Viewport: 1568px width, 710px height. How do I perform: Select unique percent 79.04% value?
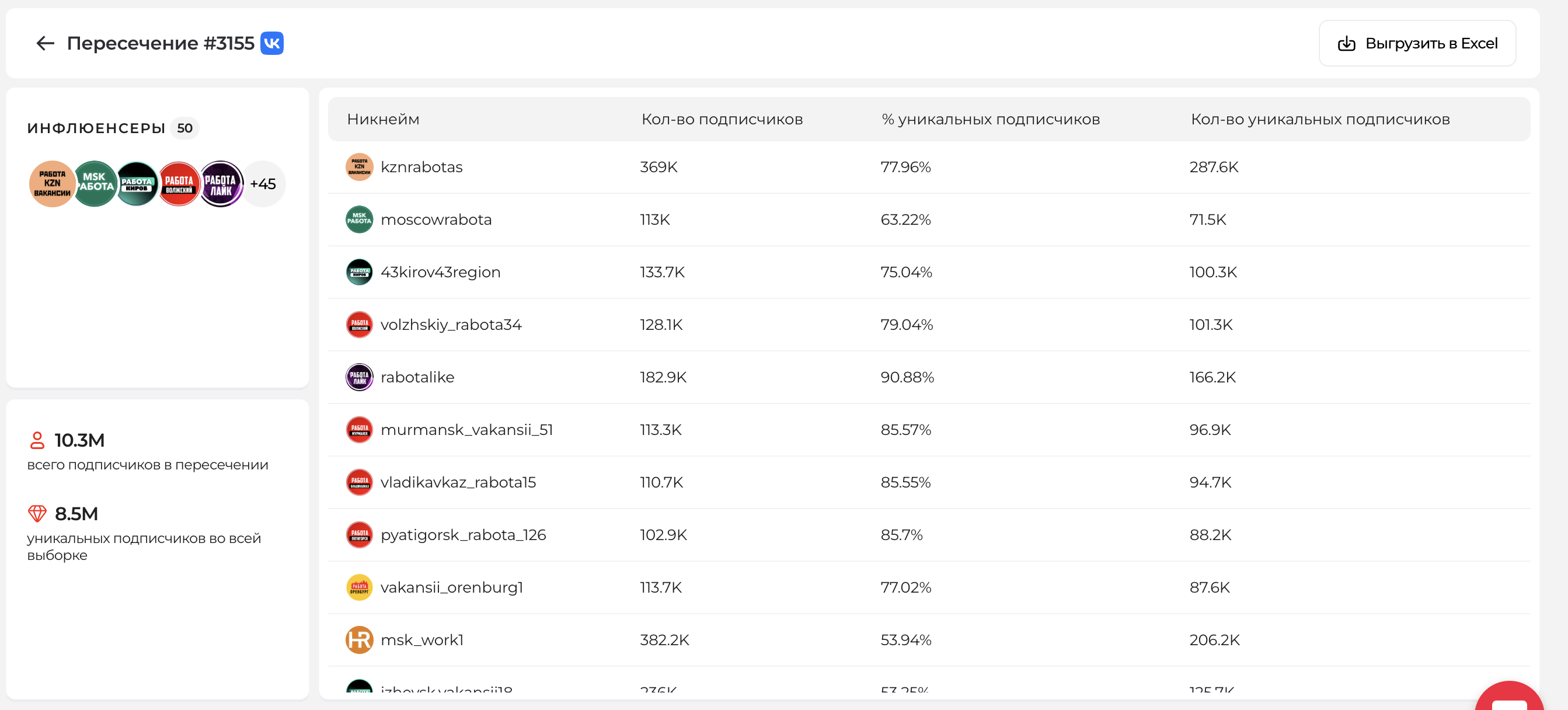(907, 325)
